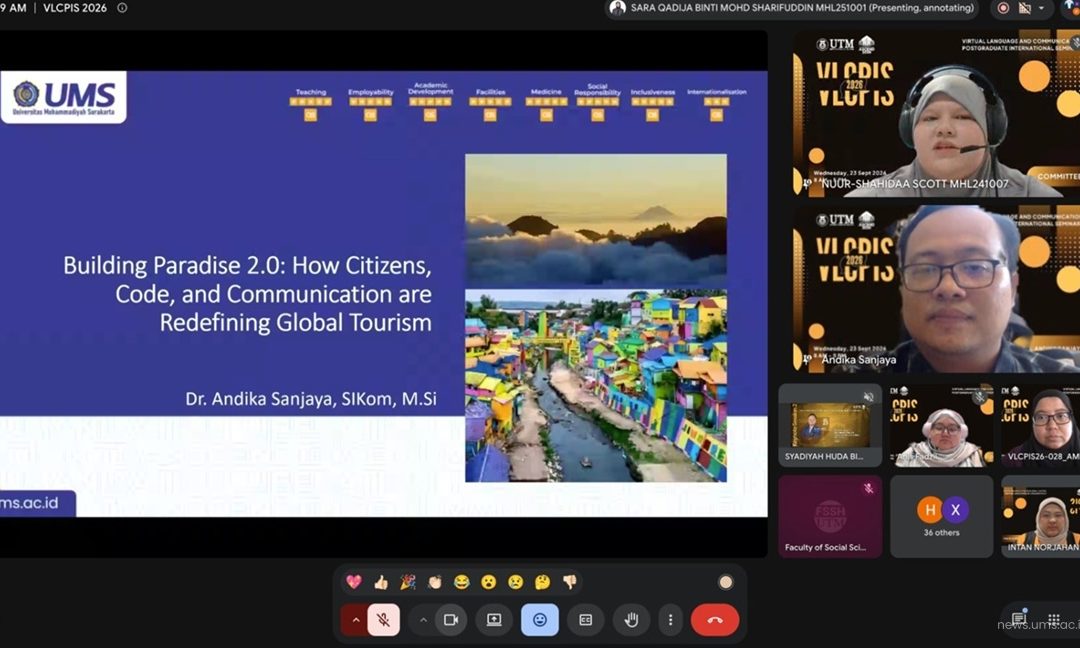Send the thinking face reaction
Viewport: 1080px width, 648px height.
(542, 582)
